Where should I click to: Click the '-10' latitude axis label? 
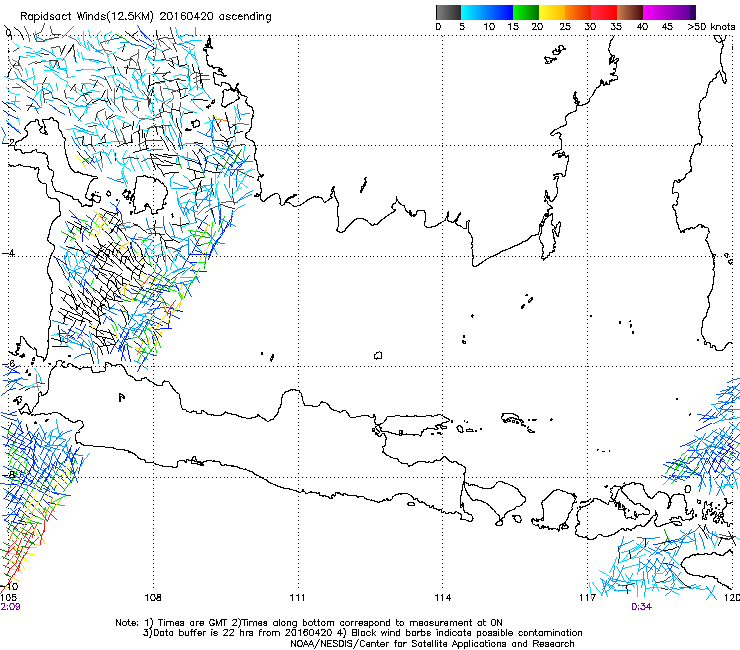pyautogui.click(x=9, y=587)
